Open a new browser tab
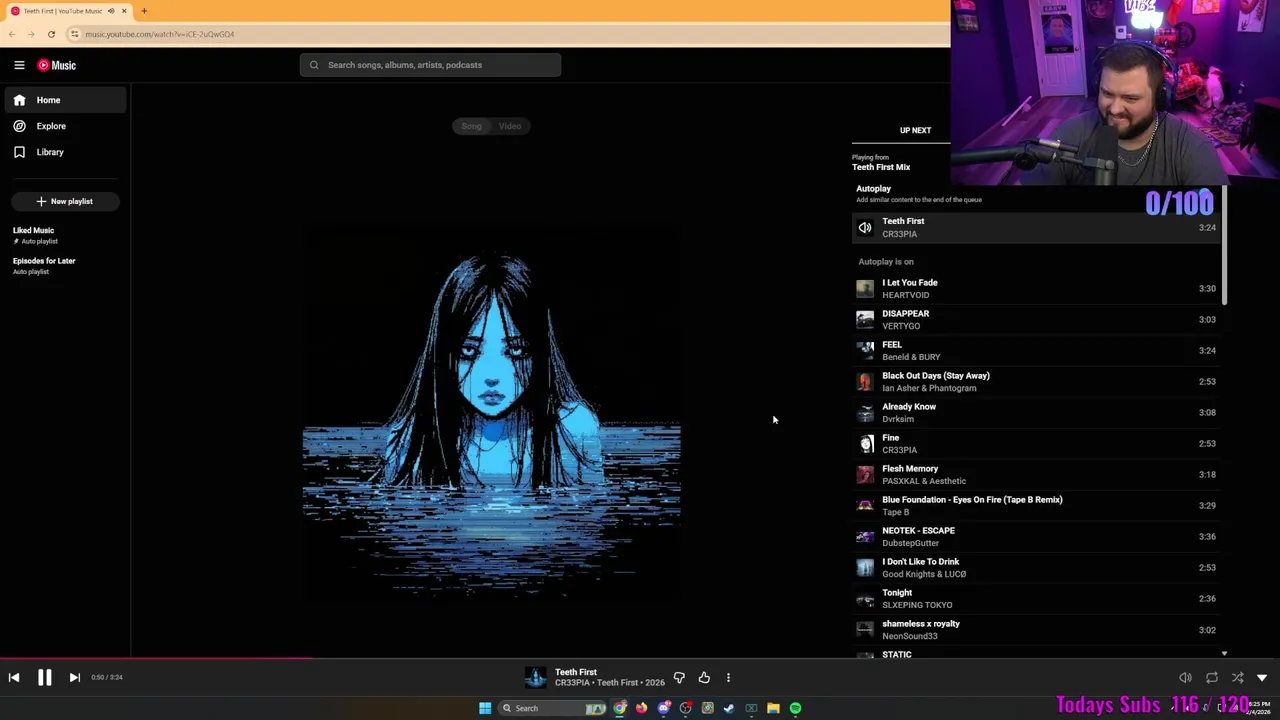Screen dimensions: 1280x720 [x=144, y=11]
